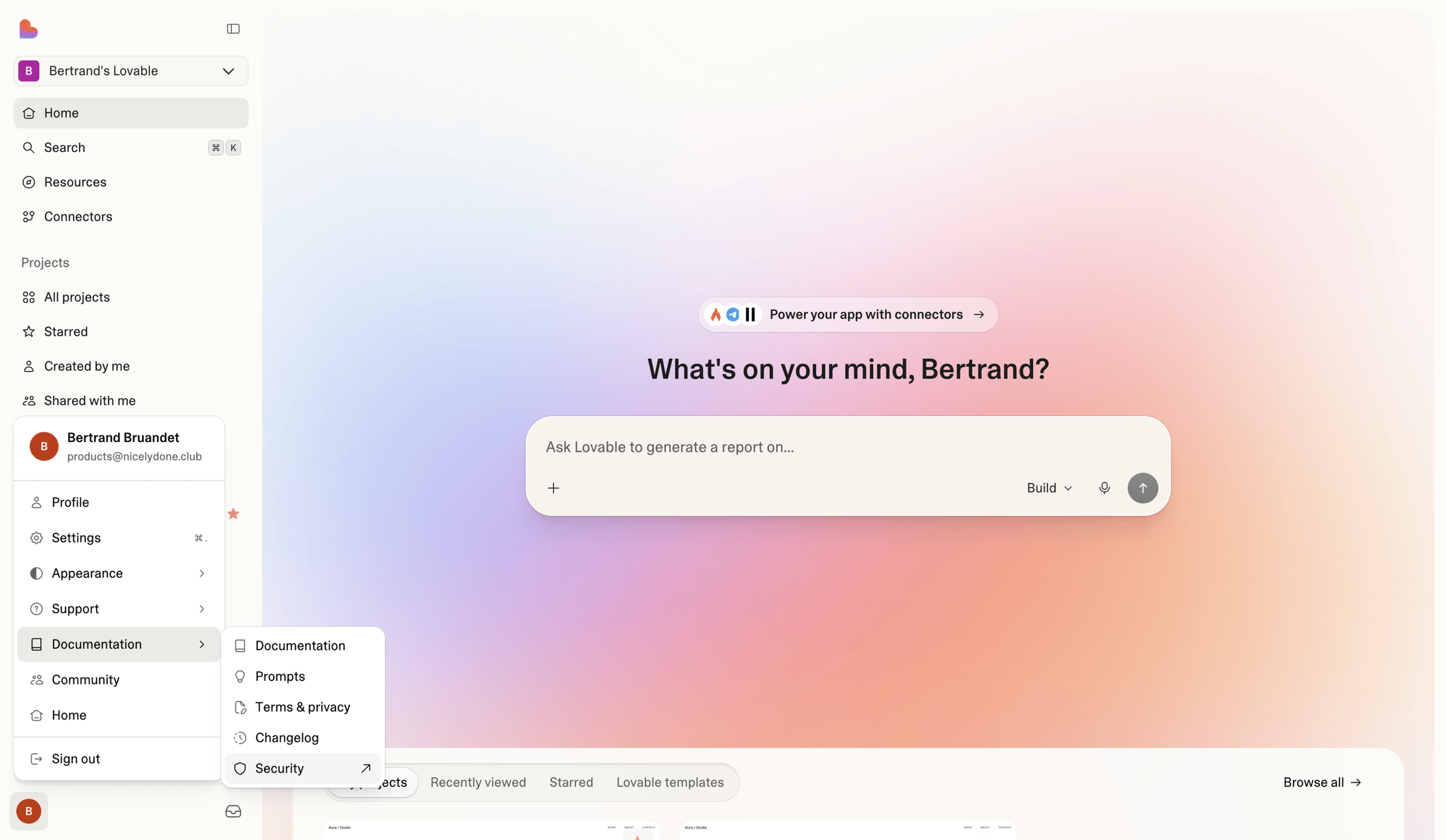Click the orange star icon
Screen dimensions: 1446x840
pyautogui.click(x=233, y=514)
